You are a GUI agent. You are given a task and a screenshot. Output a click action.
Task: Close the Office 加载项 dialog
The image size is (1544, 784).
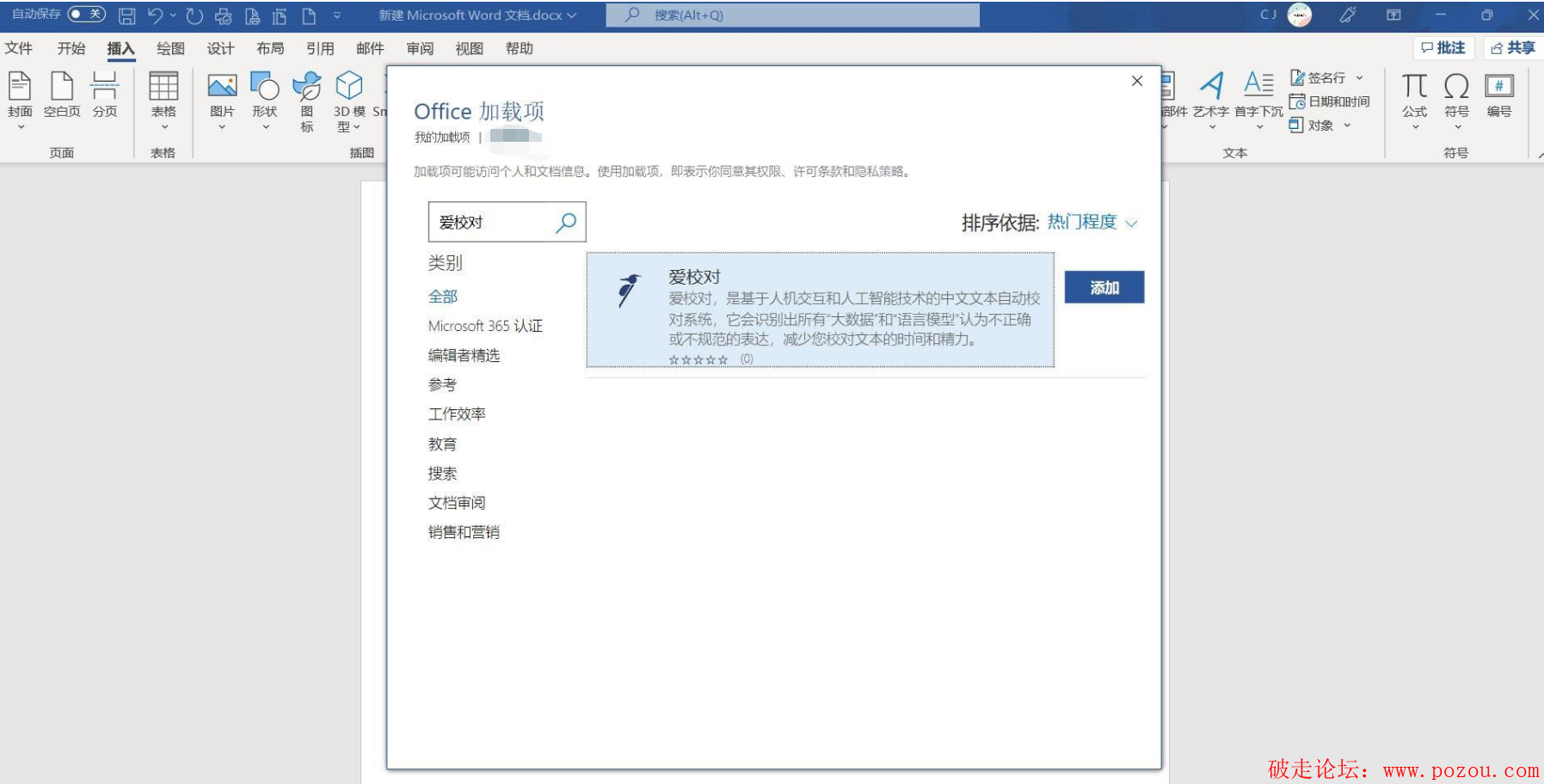pyautogui.click(x=1137, y=81)
